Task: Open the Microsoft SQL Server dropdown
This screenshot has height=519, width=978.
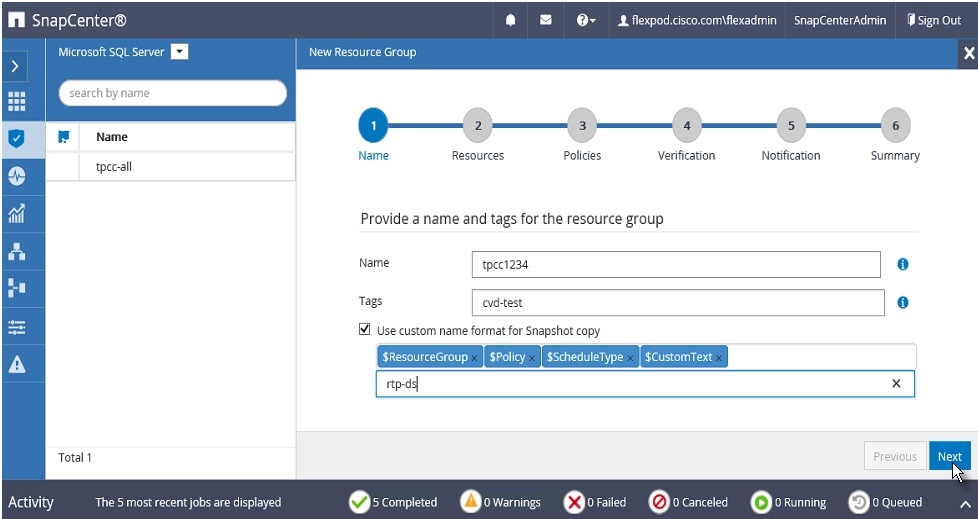Action: [180, 52]
